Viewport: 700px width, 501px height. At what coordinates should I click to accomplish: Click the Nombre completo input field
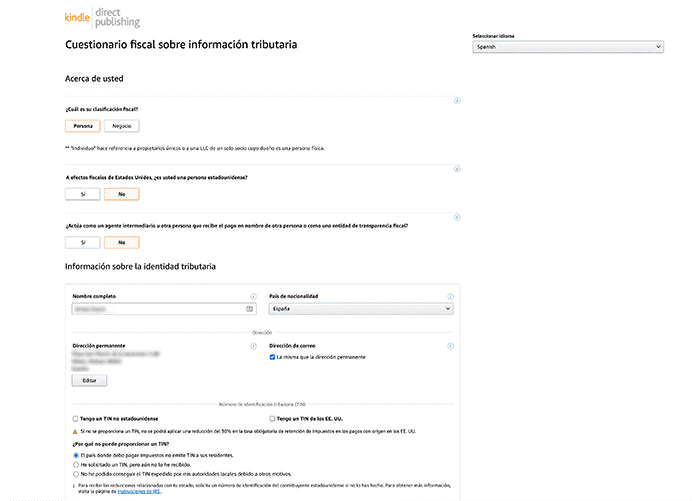(x=164, y=309)
